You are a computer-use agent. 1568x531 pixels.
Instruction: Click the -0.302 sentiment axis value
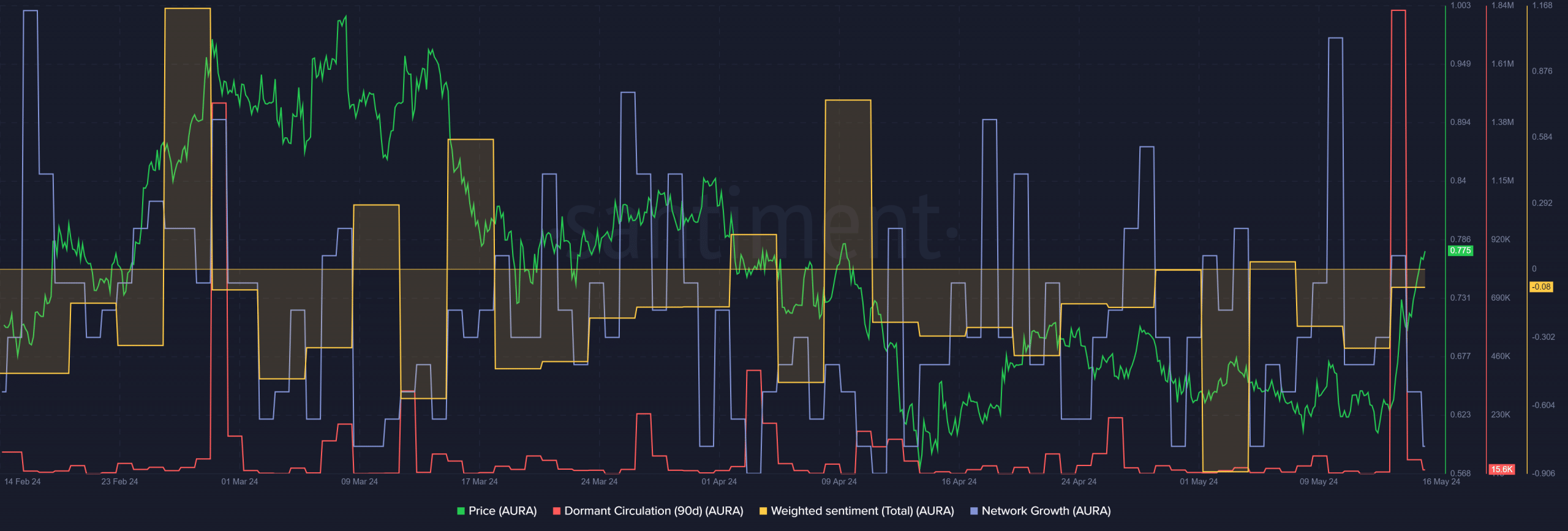1543,337
